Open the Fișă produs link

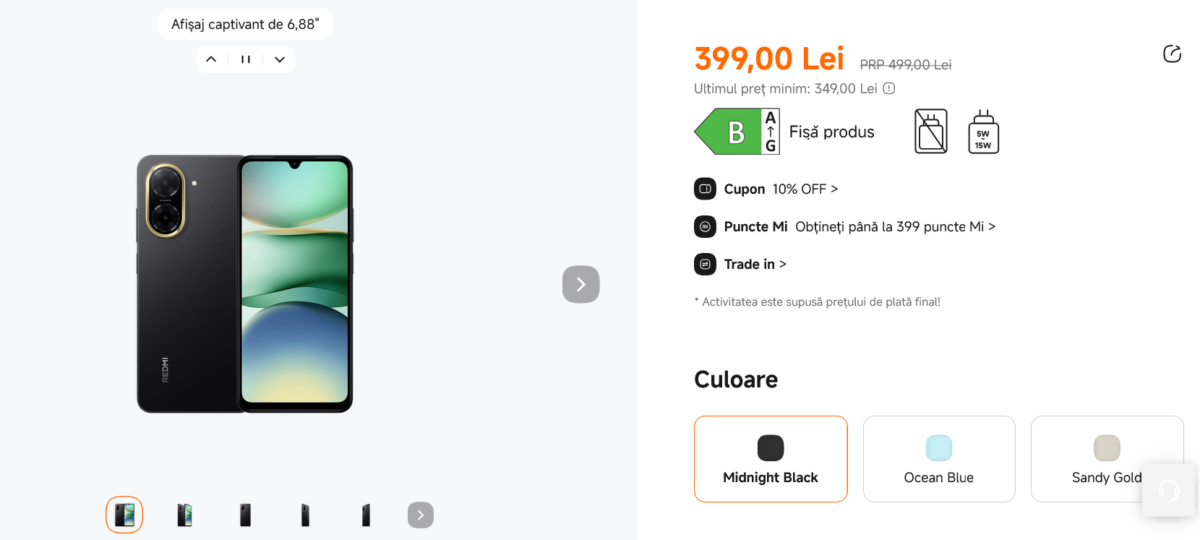tap(831, 132)
